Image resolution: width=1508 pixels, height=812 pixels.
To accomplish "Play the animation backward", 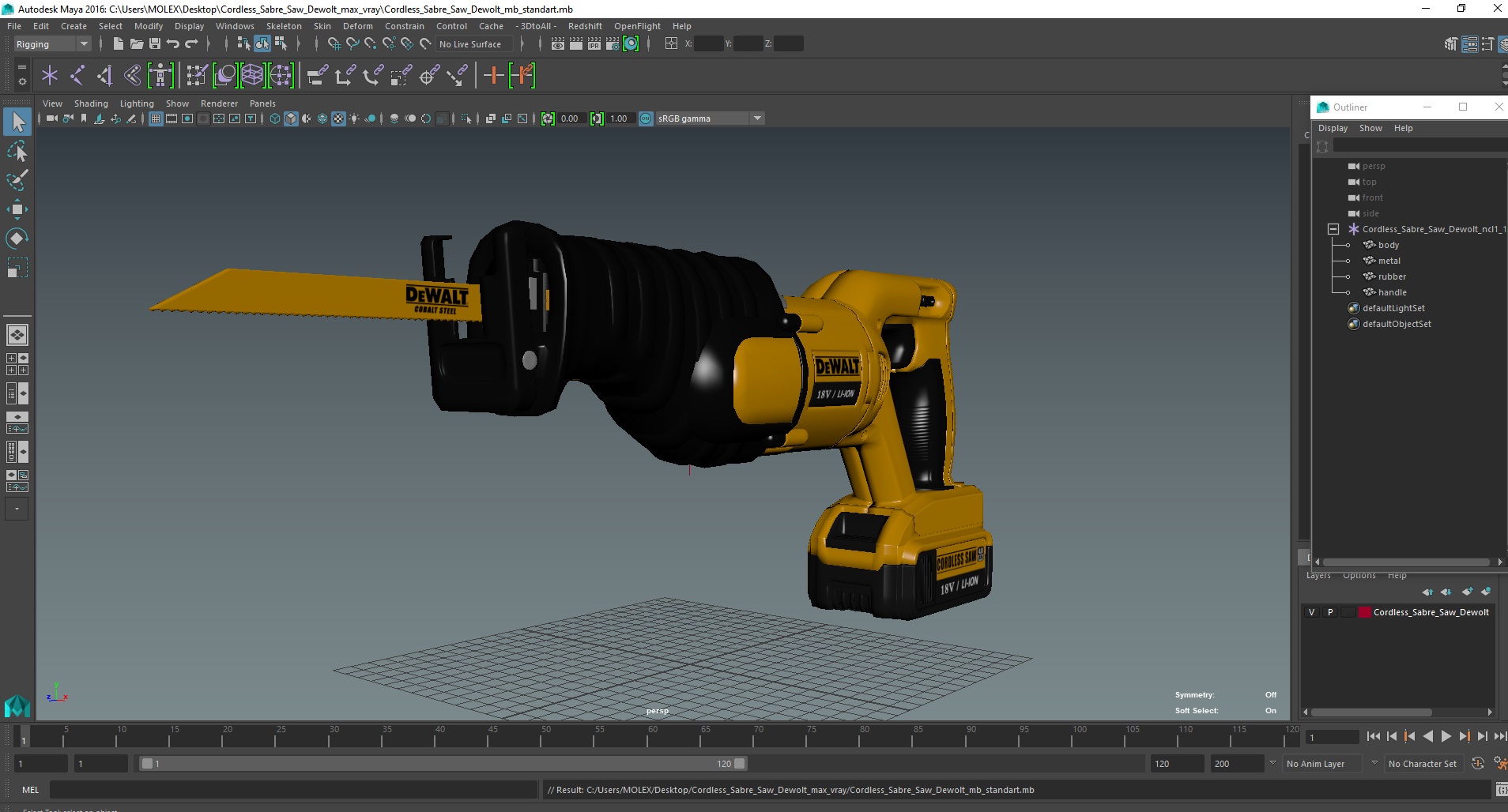I will (x=1427, y=736).
